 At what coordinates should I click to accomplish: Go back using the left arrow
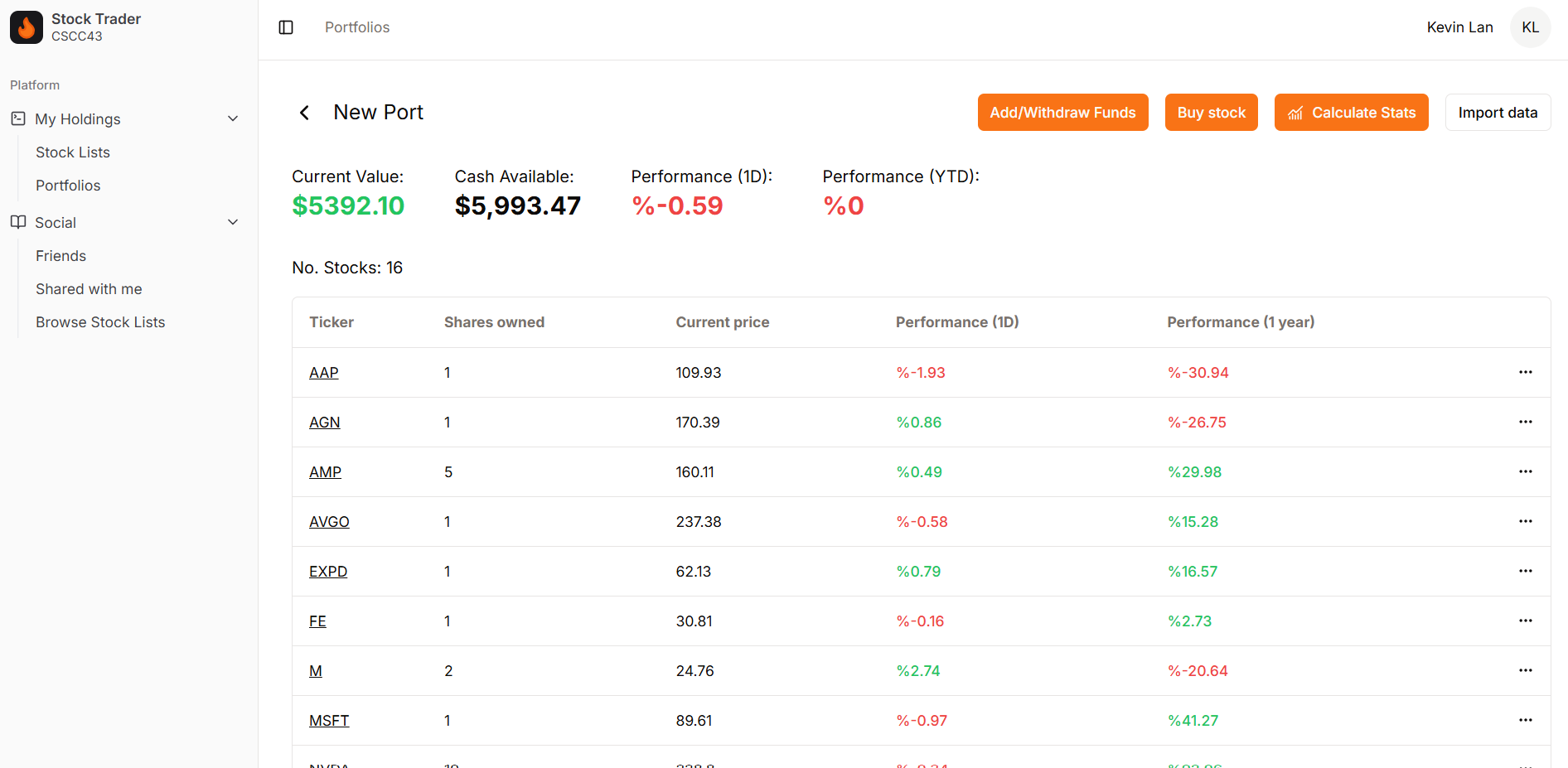point(303,112)
